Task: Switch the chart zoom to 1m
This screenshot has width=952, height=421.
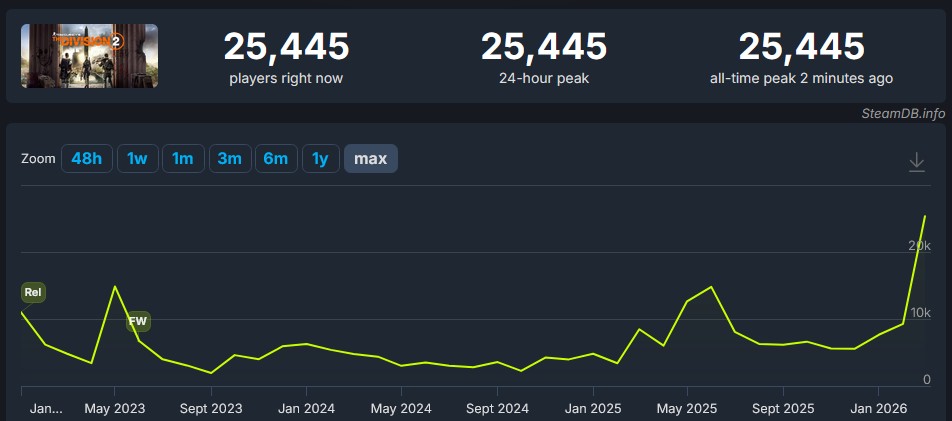Action: click(x=182, y=159)
